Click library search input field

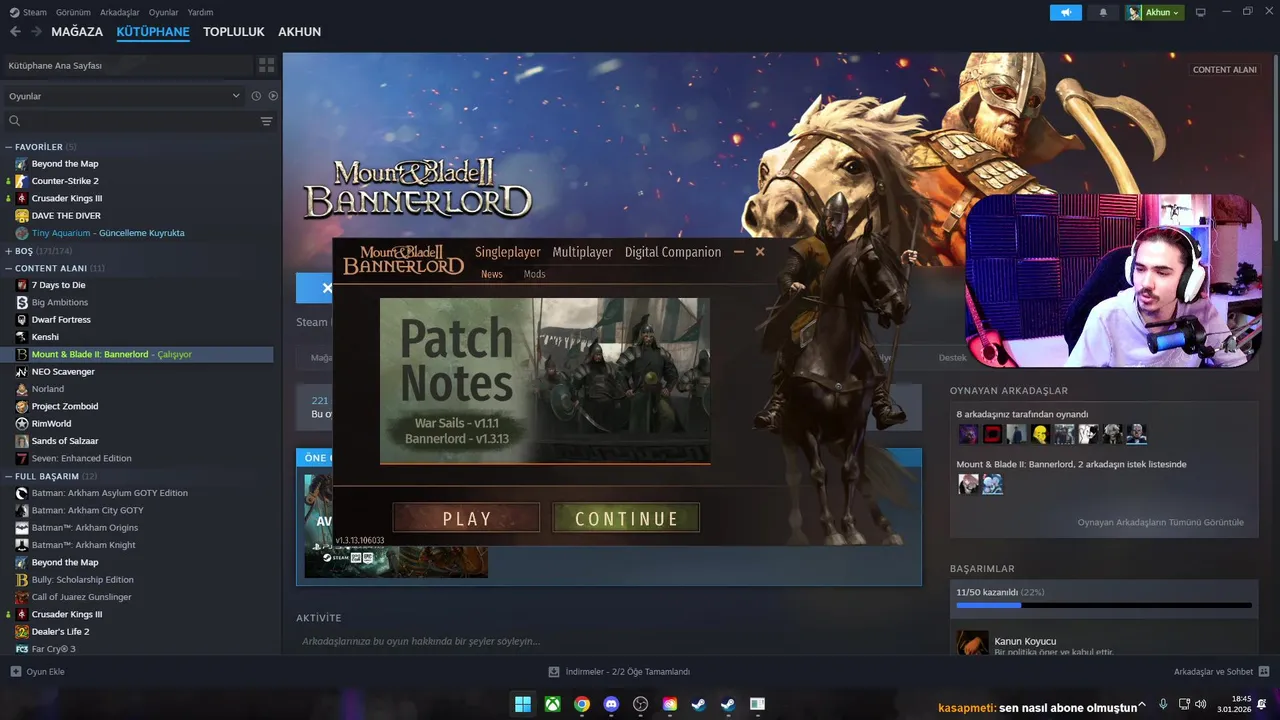coord(140,121)
